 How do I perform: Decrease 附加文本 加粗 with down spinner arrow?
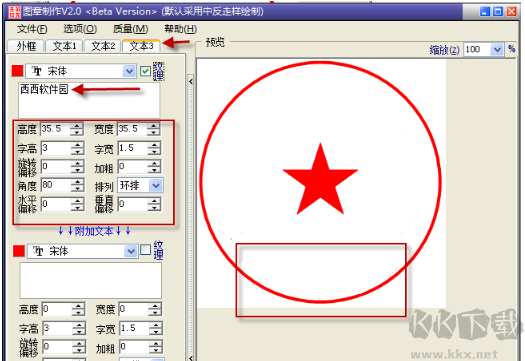pyautogui.click(x=156, y=350)
